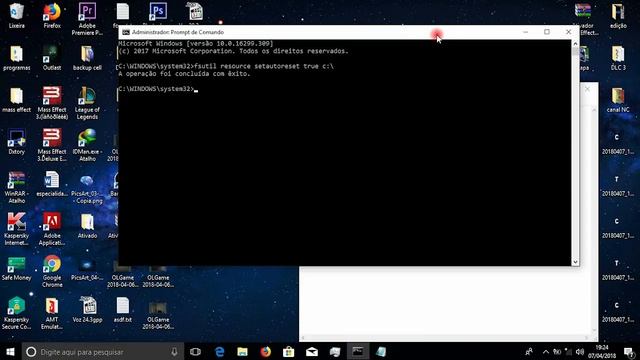The width and height of the screenshot is (640, 360).
Task: Select the Mass Effect 3 shortcut beside League of Legends
Action: (x=52, y=103)
